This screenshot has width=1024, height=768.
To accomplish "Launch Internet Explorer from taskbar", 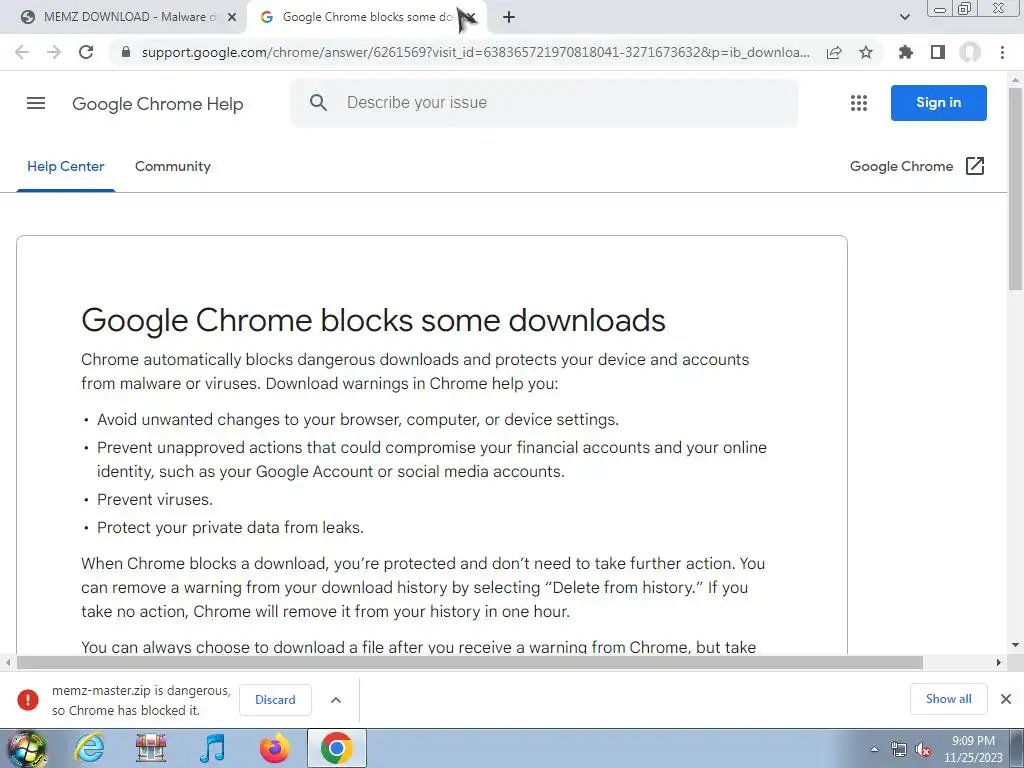I will 89,748.
